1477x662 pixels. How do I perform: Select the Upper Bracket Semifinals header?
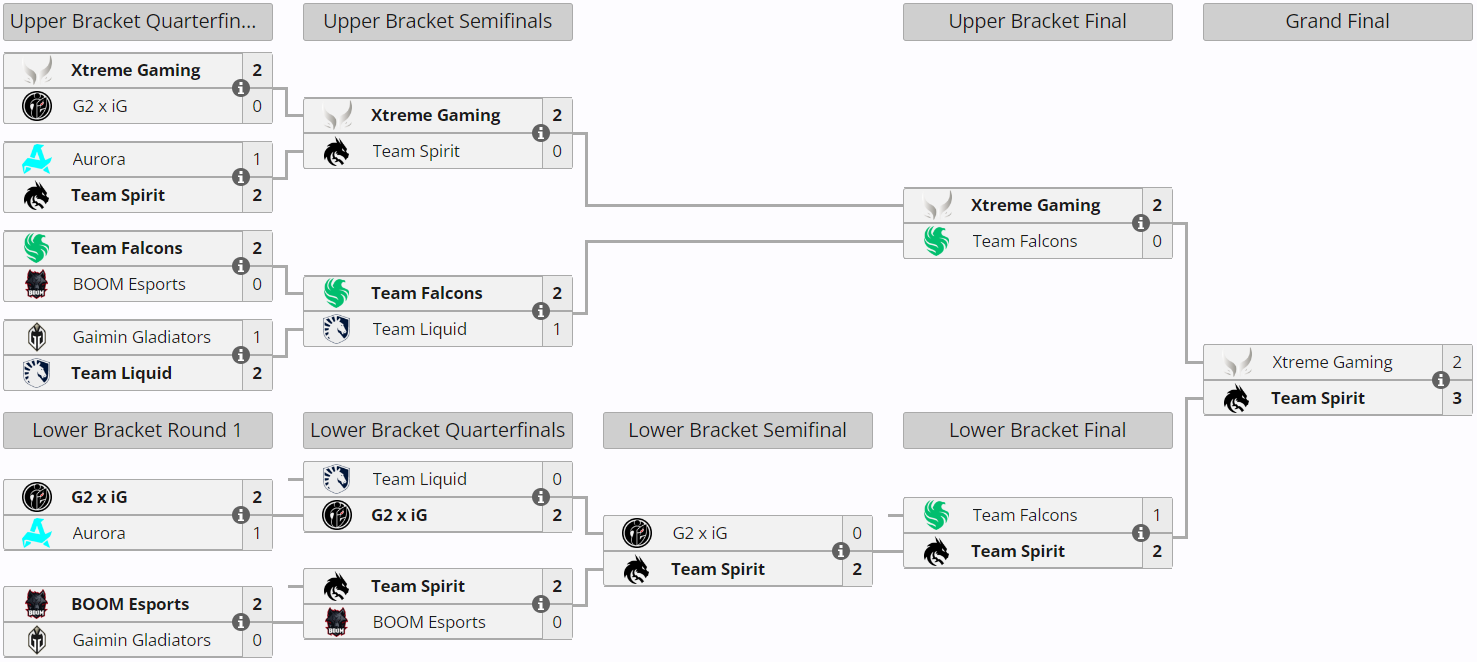tap(438, 22)
